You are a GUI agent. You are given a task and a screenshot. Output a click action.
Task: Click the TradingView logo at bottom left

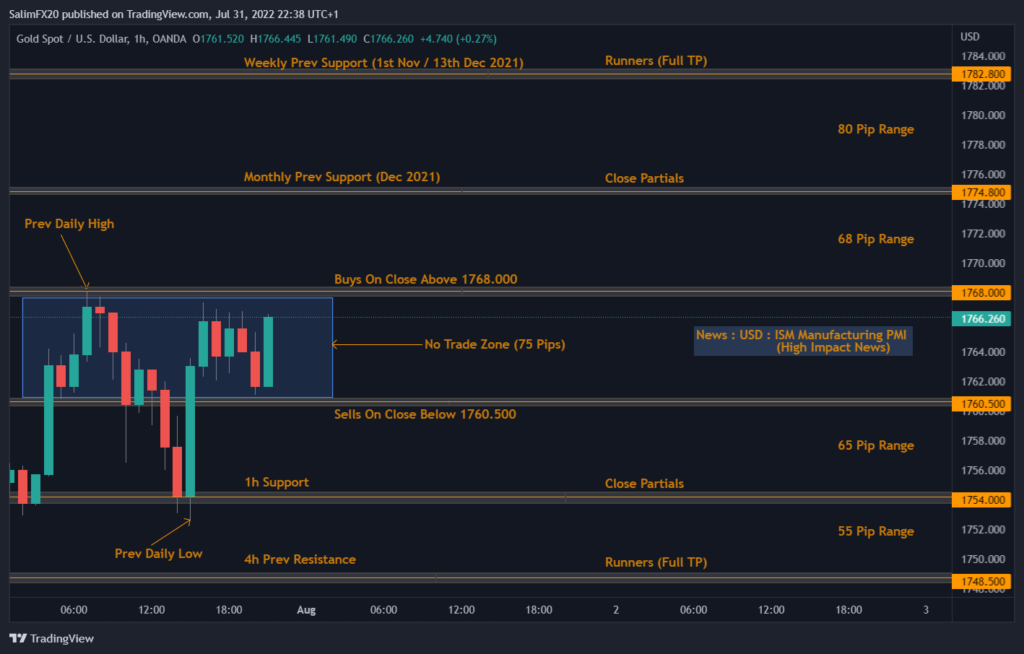coord(51,638)
